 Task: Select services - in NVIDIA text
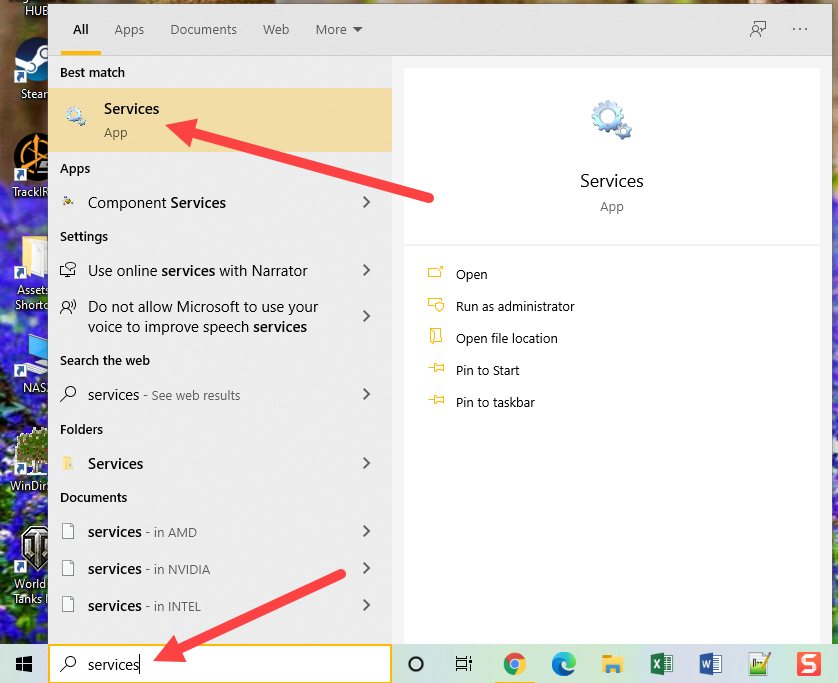pyautogui.click(x=149, y=569)
